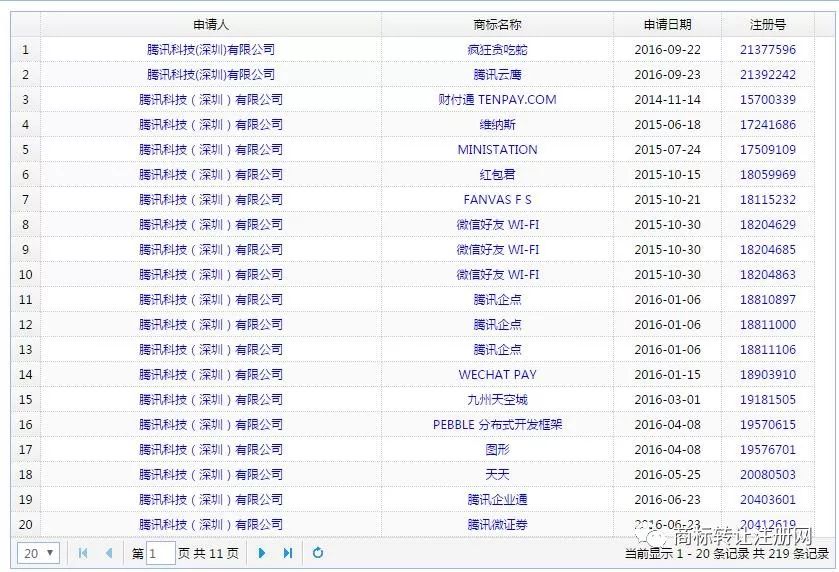This screenshot has height=572, width=839.
Task: Select registration number 18115232
Action: point(768,200)
